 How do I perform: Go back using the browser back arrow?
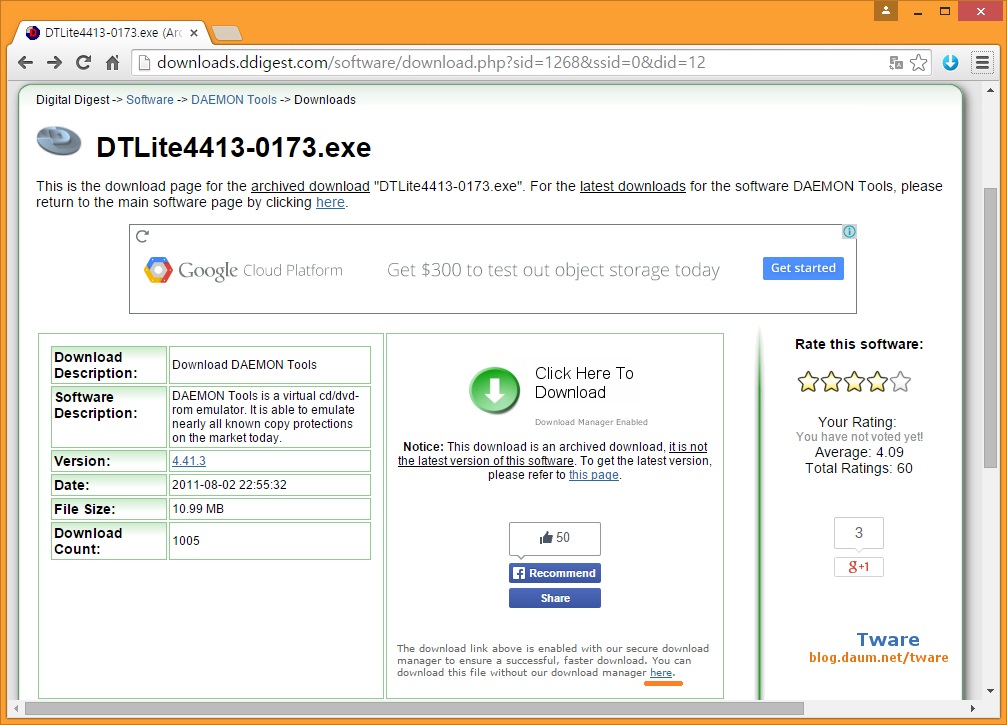(x=26, y=62)
